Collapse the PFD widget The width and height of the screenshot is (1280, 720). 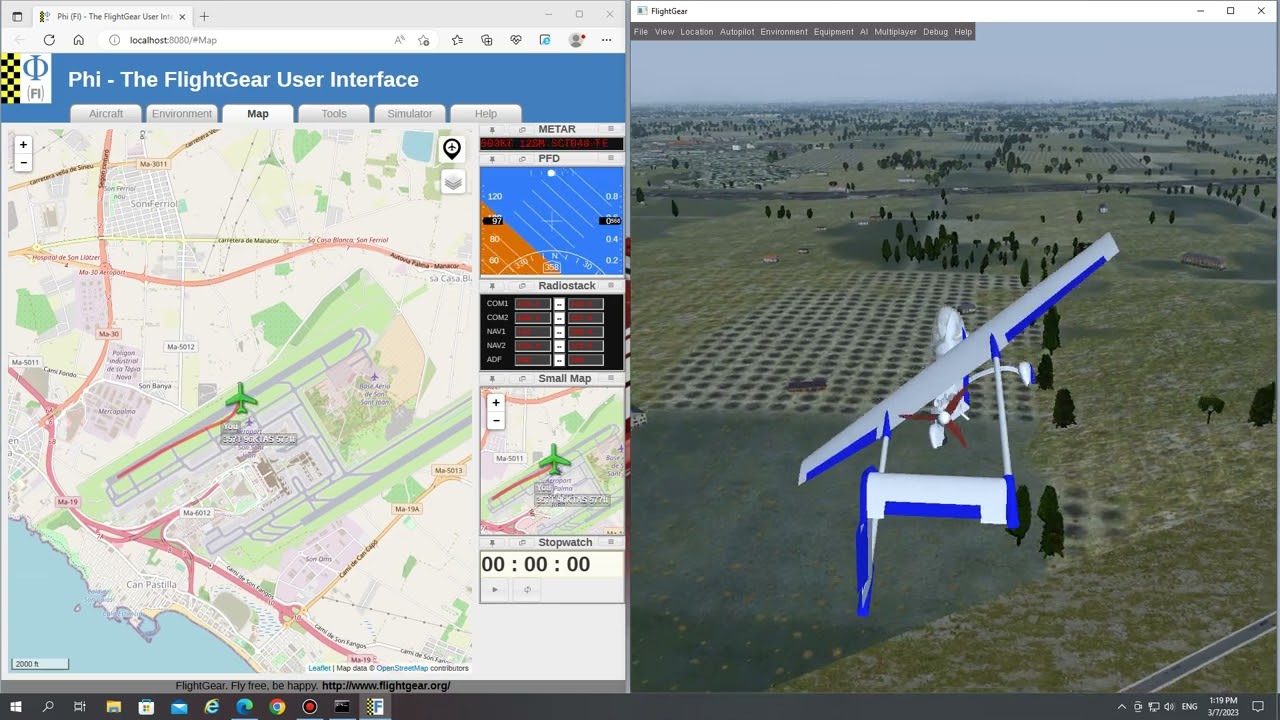tap(612, 159)
